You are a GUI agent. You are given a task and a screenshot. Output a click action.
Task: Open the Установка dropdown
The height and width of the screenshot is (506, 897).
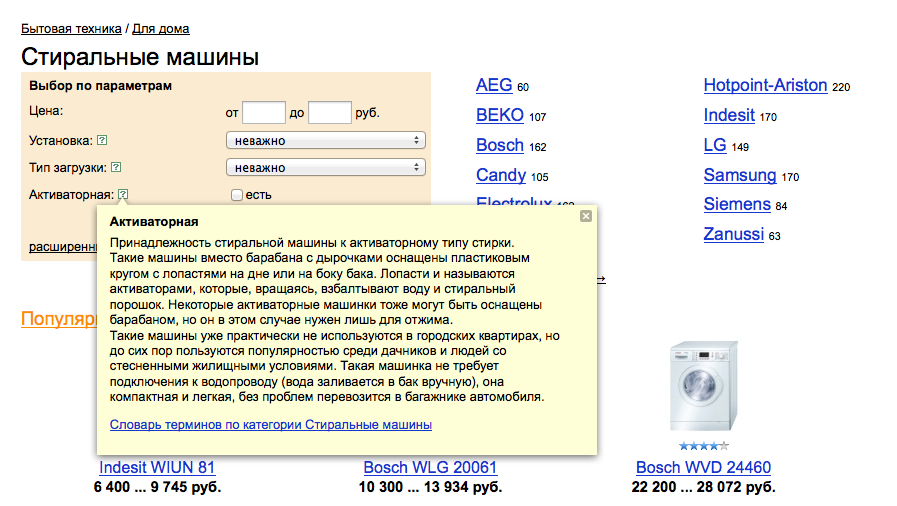click(326, 141)
